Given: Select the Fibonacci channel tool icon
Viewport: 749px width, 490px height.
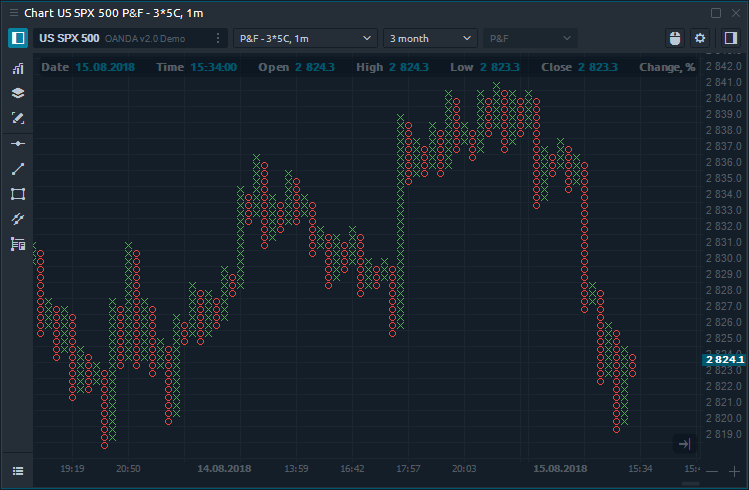Looking at the screenshot, I should click(18, 219).
